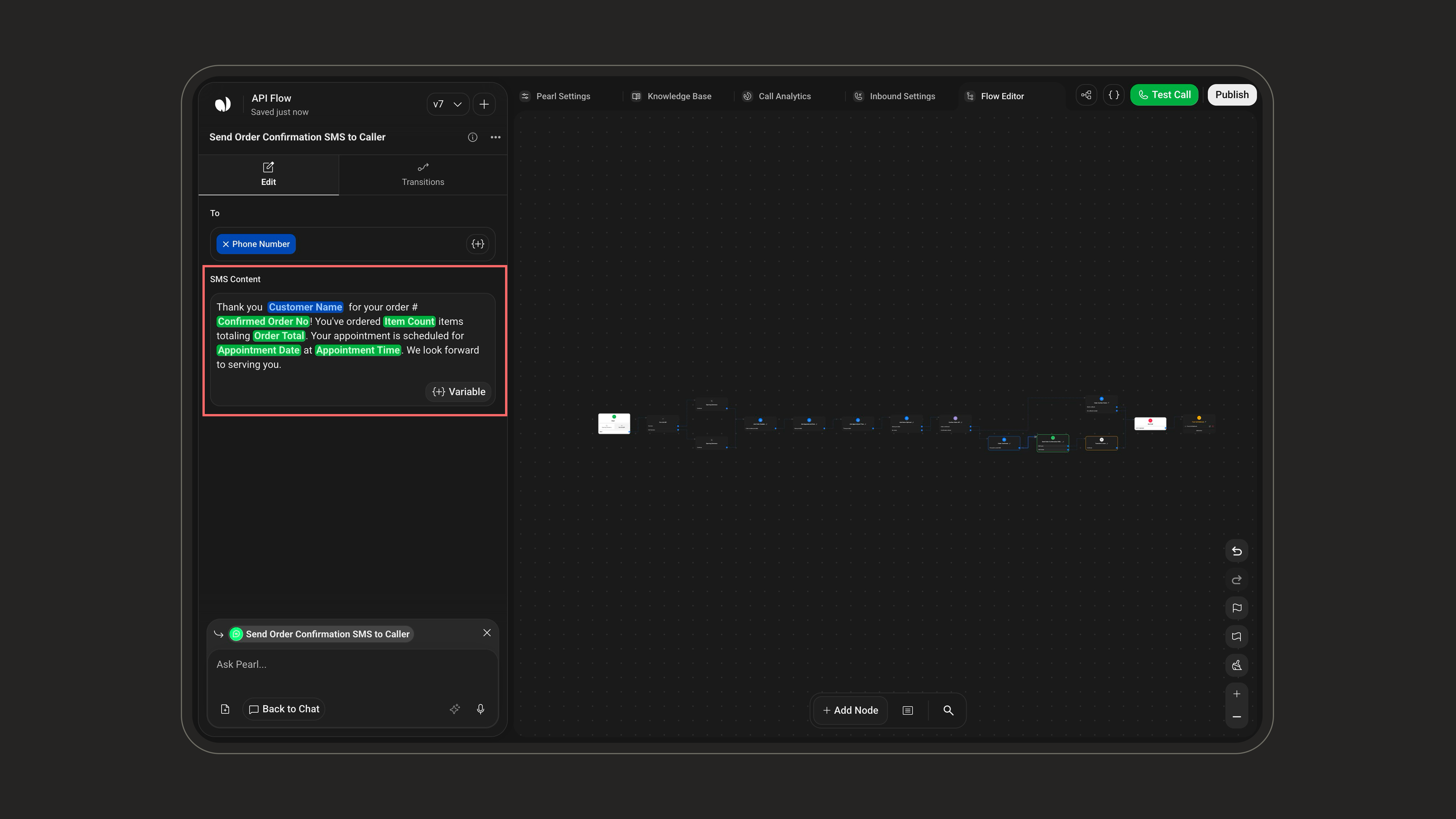The height and width of the screenshot is (819, 1456).
Task: Click the Variable button in SMS Content
Action: 458,392
